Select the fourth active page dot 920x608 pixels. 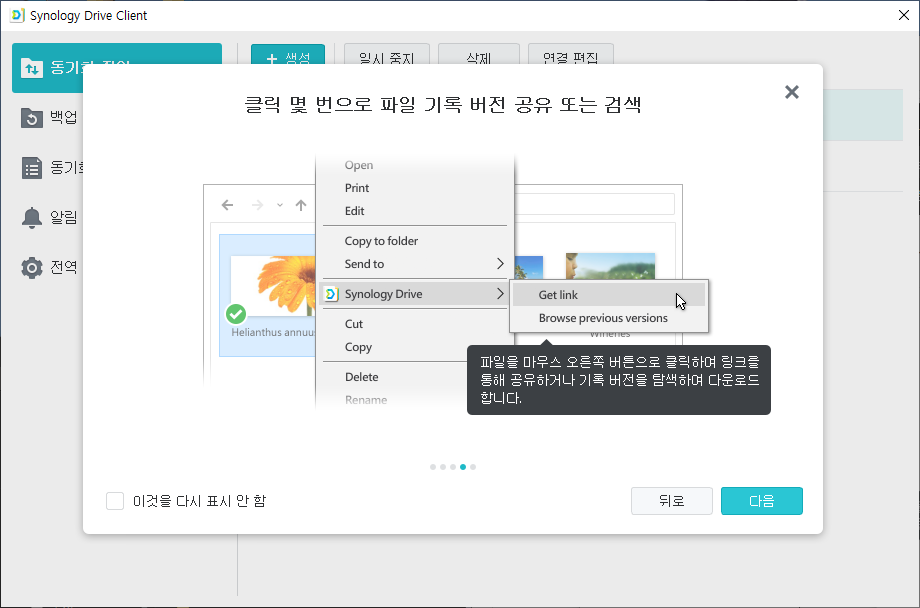tap(463, 467)
